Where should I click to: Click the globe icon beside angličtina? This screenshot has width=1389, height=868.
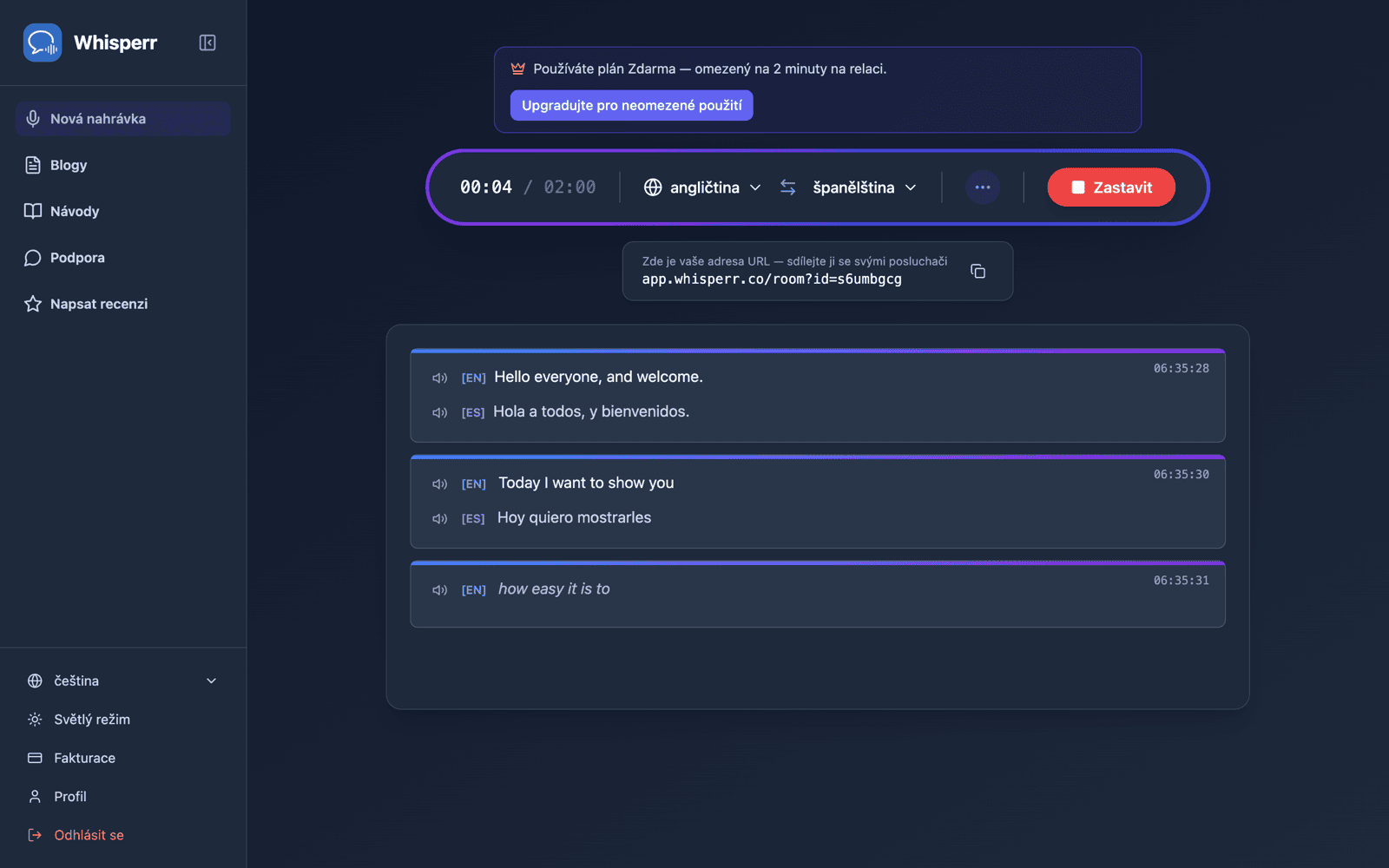click(653, 187)
